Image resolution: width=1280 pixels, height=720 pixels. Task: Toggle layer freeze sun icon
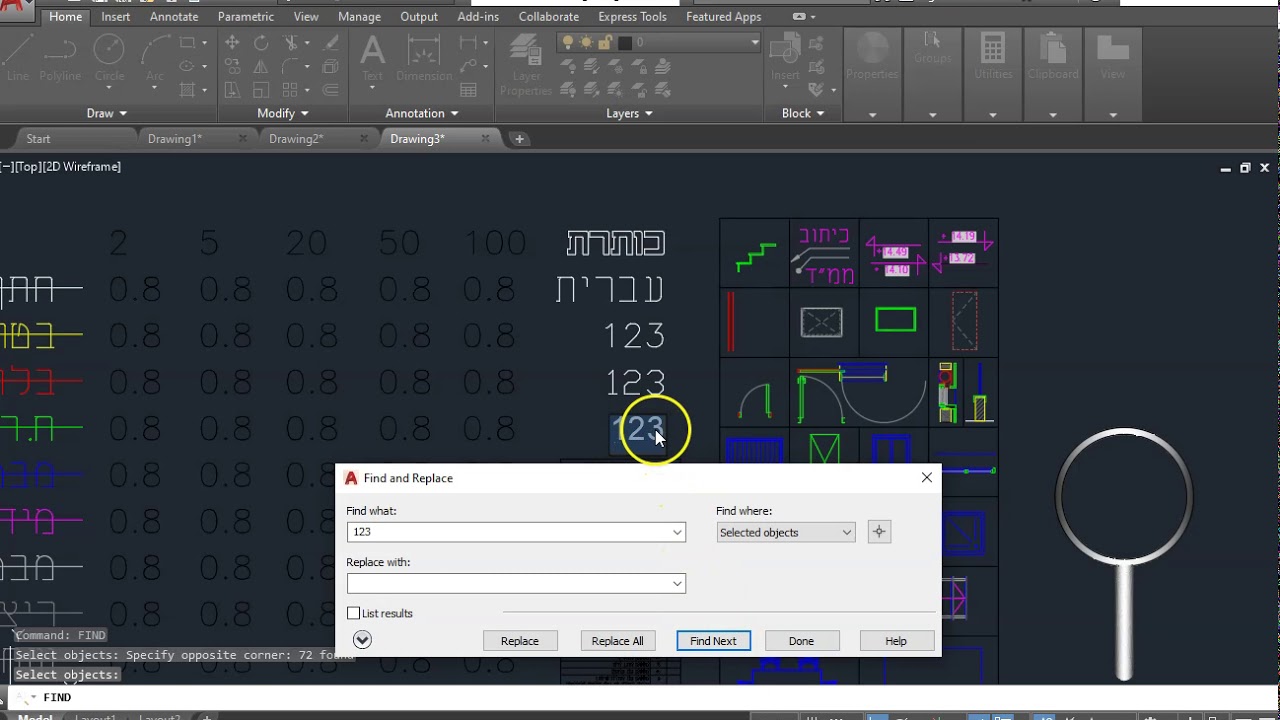[587, 42]
